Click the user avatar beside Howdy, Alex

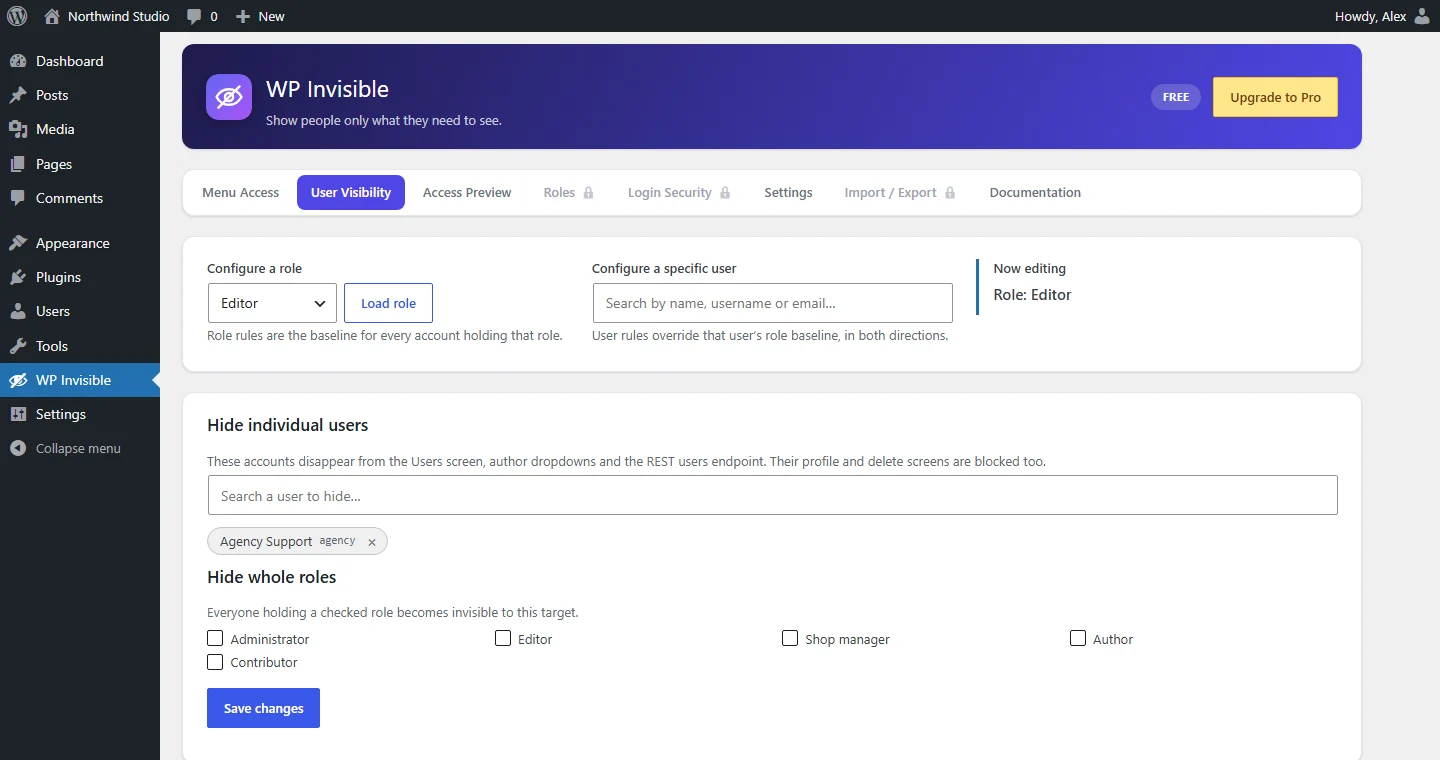(1422, 16)
